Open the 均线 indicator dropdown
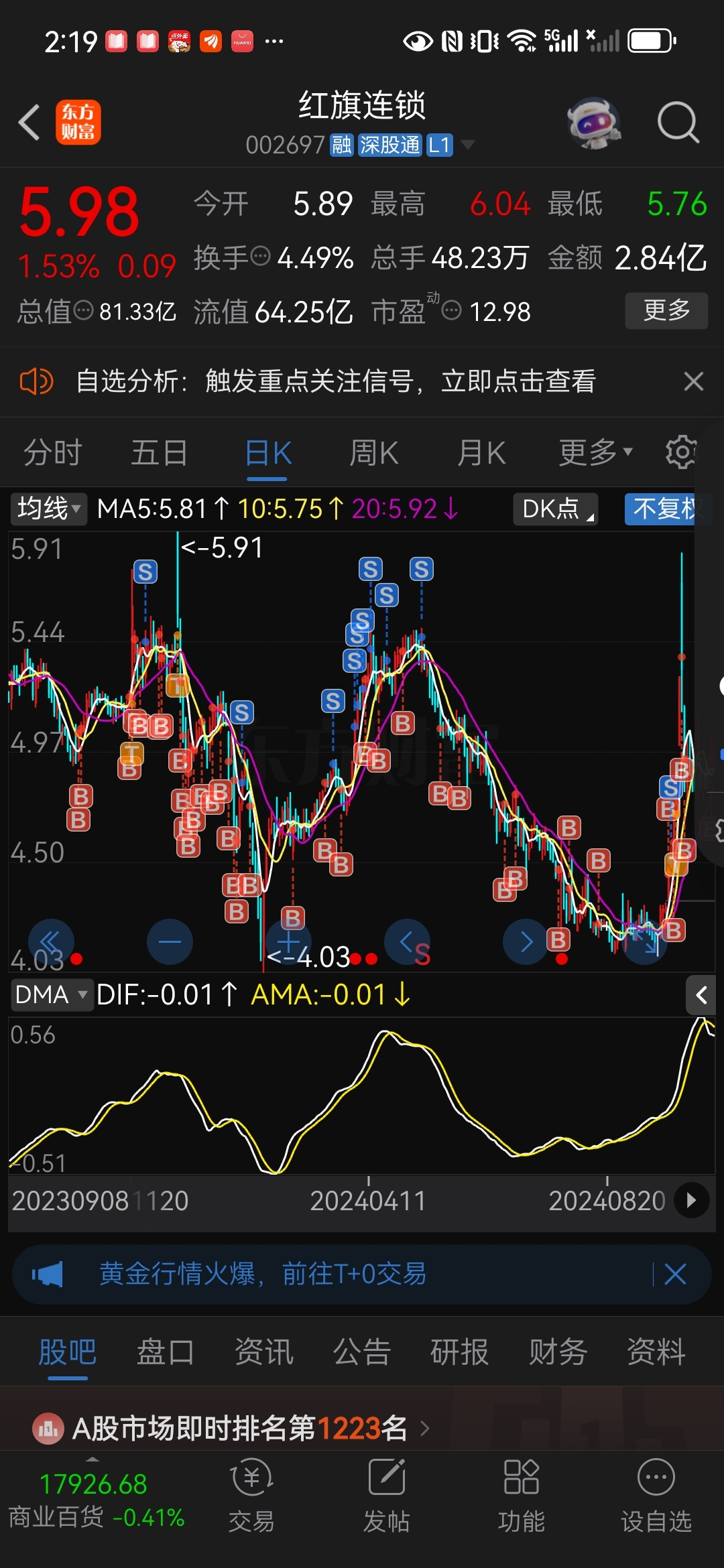Viewport: 724px width, 1568px height. coord(48,509)
